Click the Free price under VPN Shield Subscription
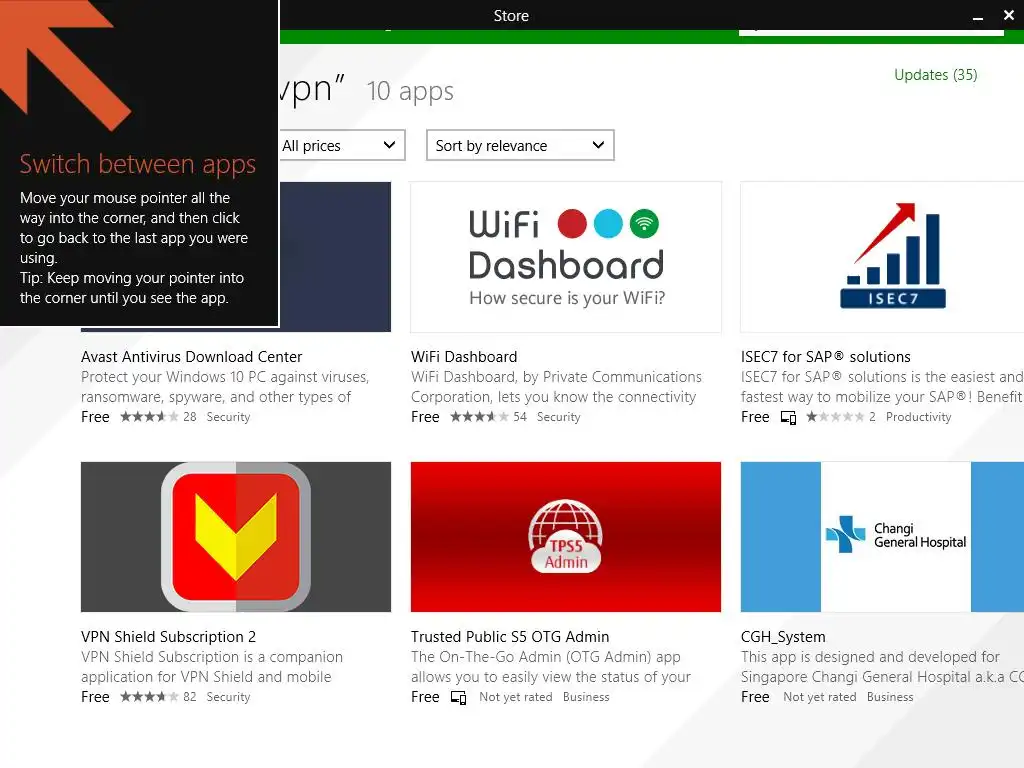This screenshot has height=768, width=1024. point(95,697)
